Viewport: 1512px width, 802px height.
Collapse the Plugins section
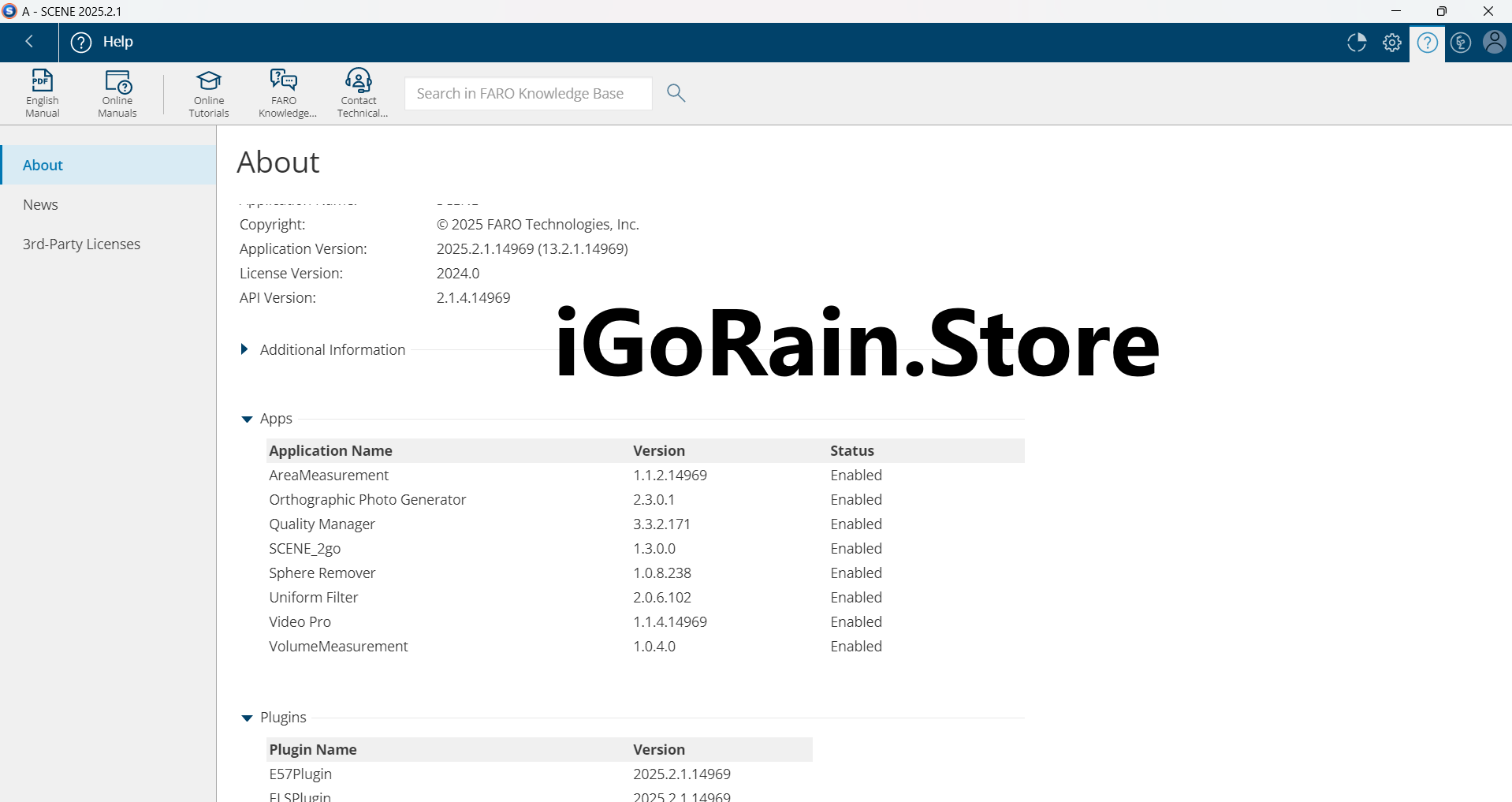coord(247,718)
